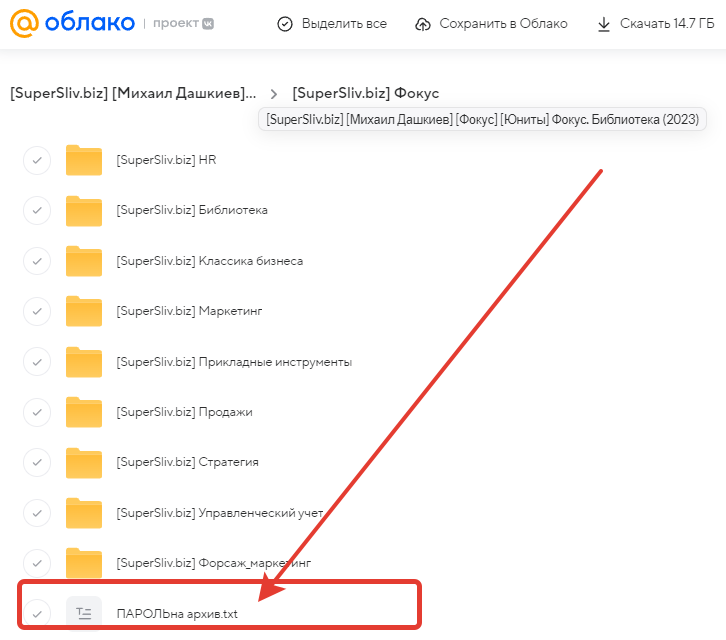
Task: Click Скачать 14.7 ГБ button label
Action: (667, 24)
